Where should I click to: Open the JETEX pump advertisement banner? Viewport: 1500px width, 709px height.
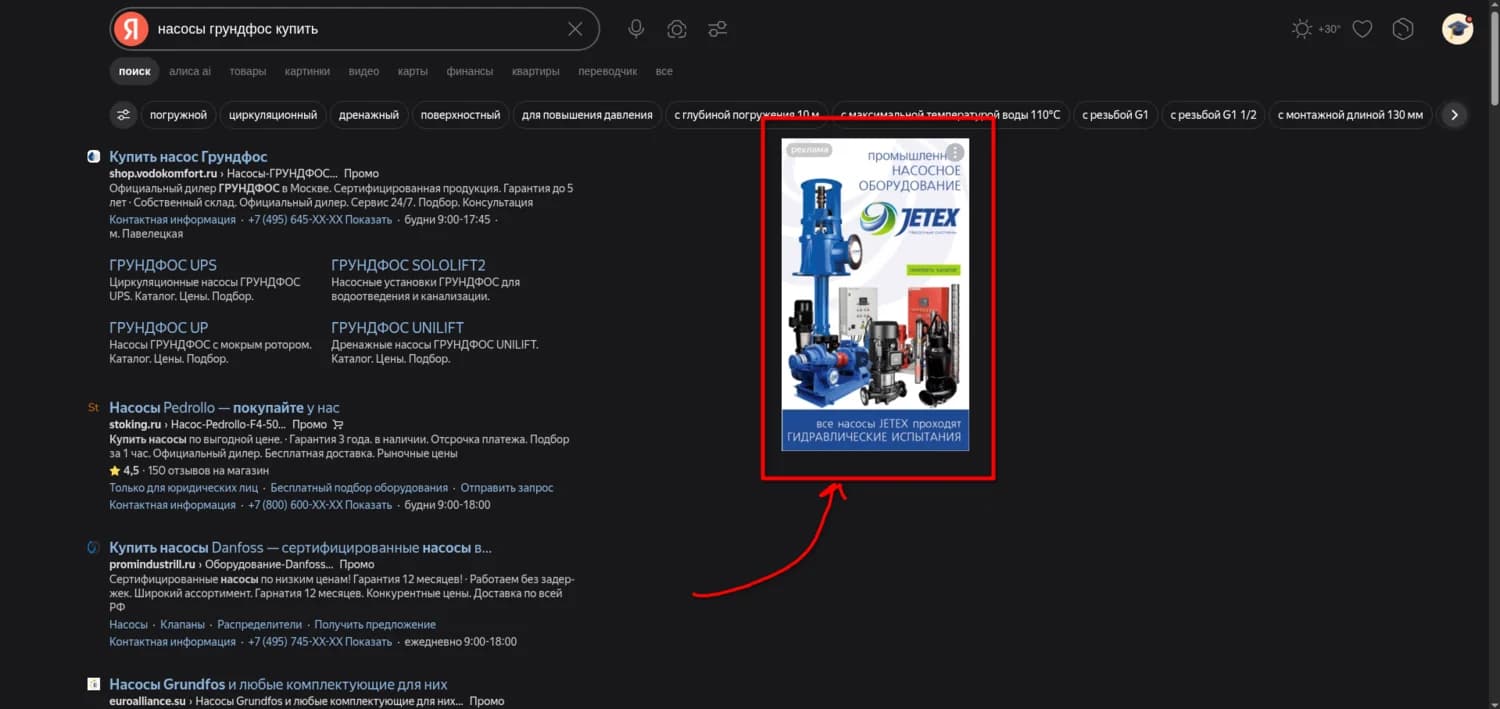875,294
